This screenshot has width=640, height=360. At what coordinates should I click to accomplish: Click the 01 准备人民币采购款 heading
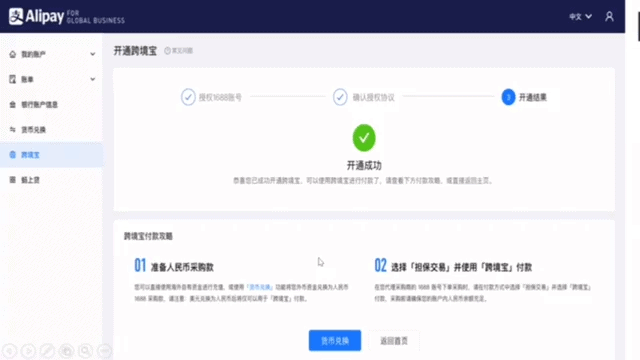(174, 266)
